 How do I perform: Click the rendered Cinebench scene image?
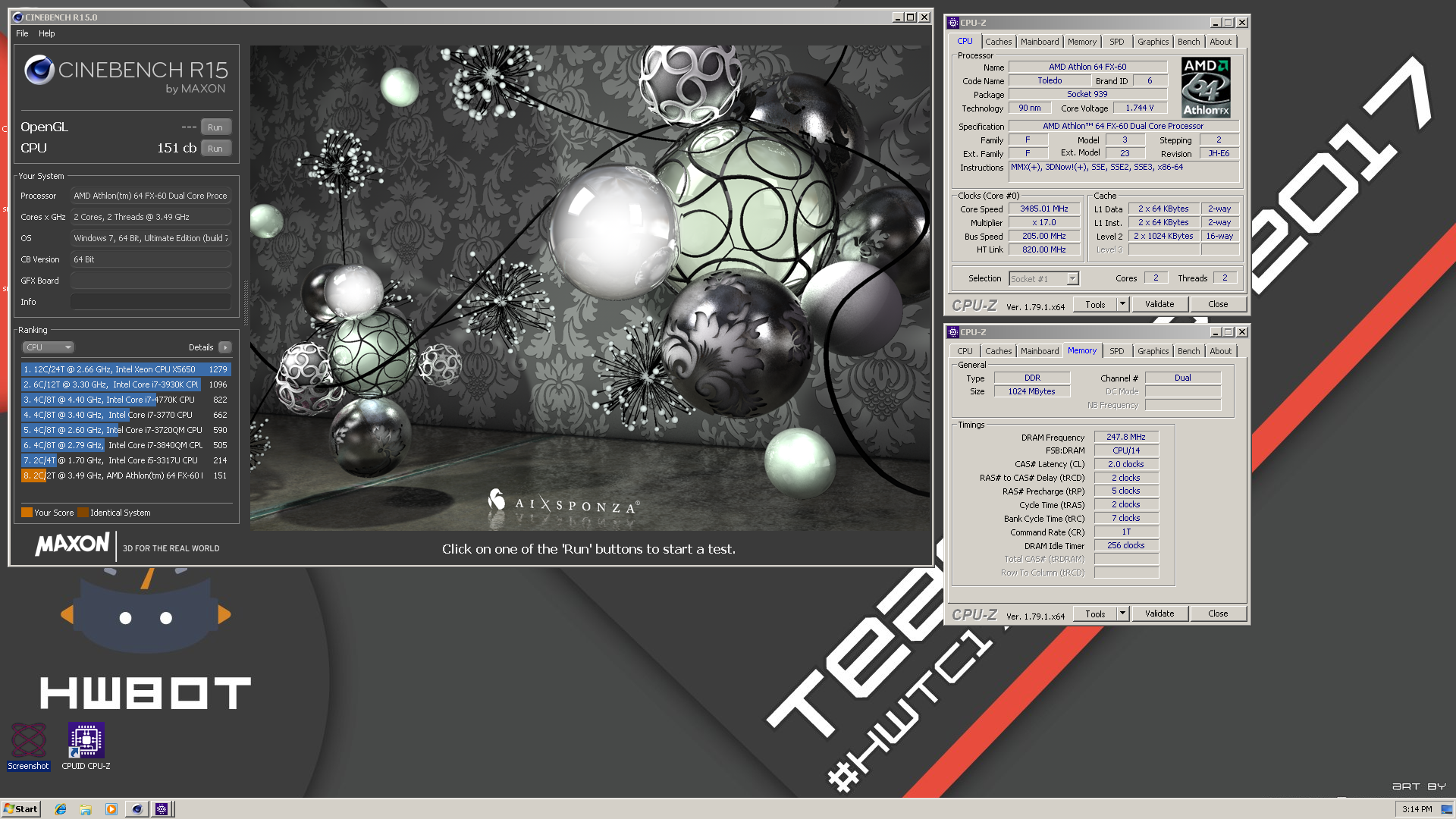click(590, 288)
